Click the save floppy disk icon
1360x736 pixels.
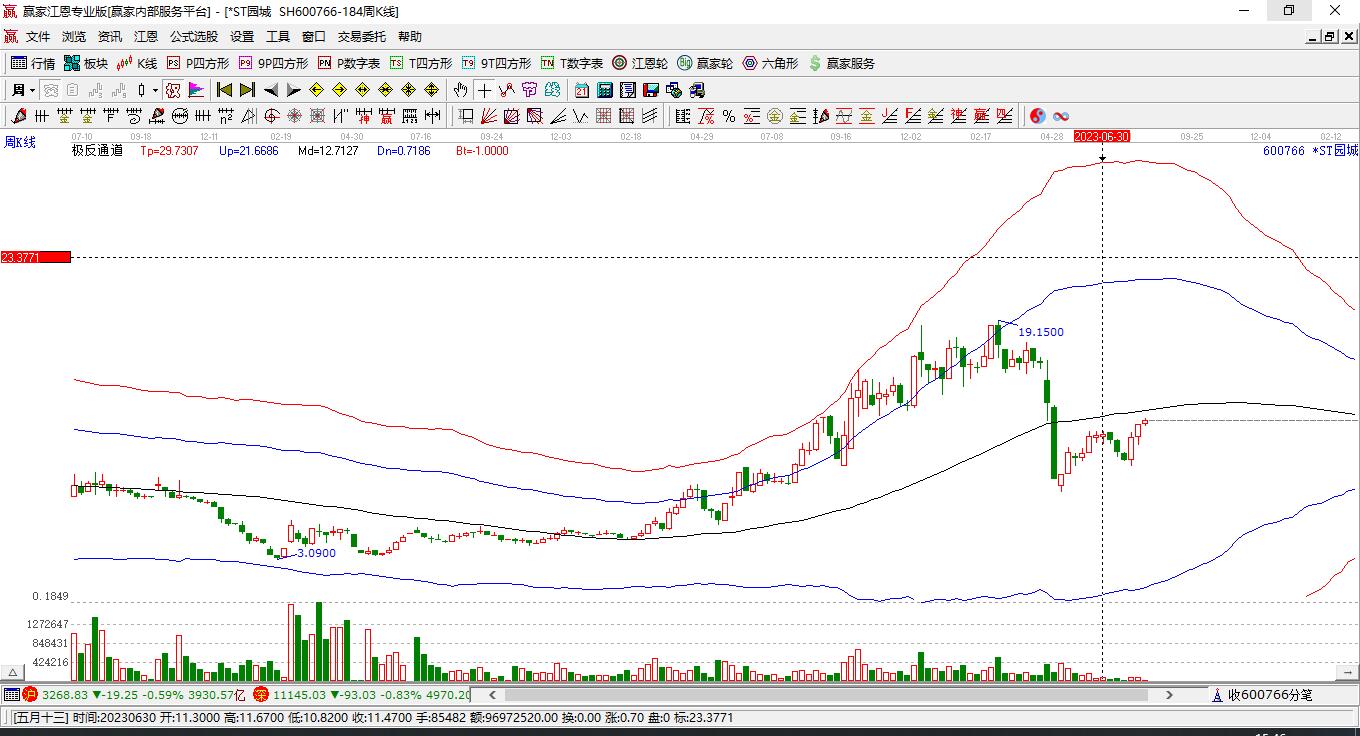pos(651,90)
